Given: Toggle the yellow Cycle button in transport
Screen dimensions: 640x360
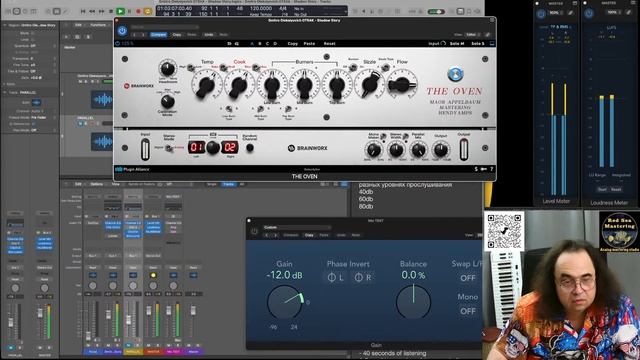Looking at the screenshot, I should click(x=147, y=11).
